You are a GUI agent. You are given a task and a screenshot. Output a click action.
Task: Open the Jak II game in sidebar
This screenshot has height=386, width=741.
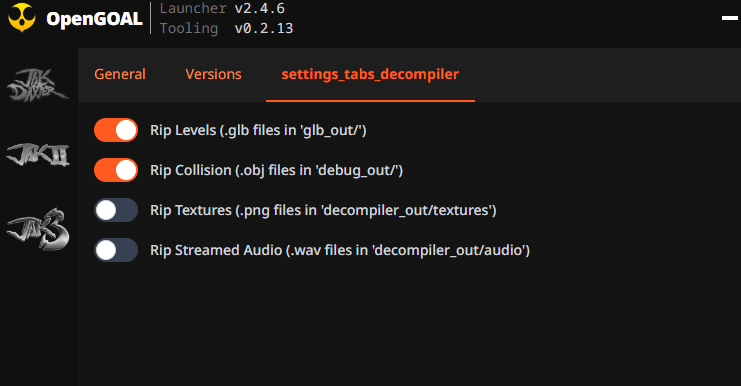pos(38,154)
